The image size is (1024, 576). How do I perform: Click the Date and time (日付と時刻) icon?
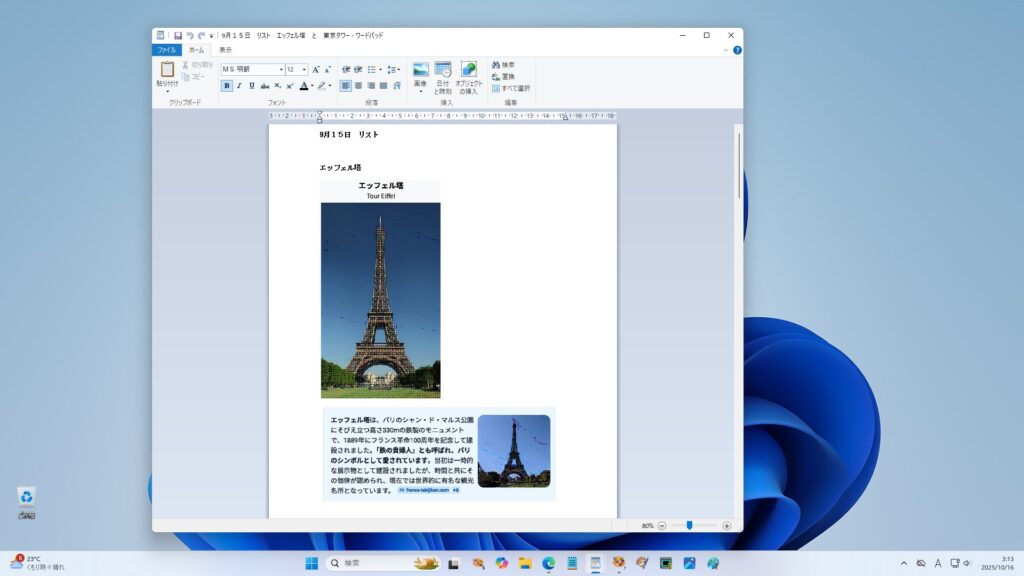(443, 70)
